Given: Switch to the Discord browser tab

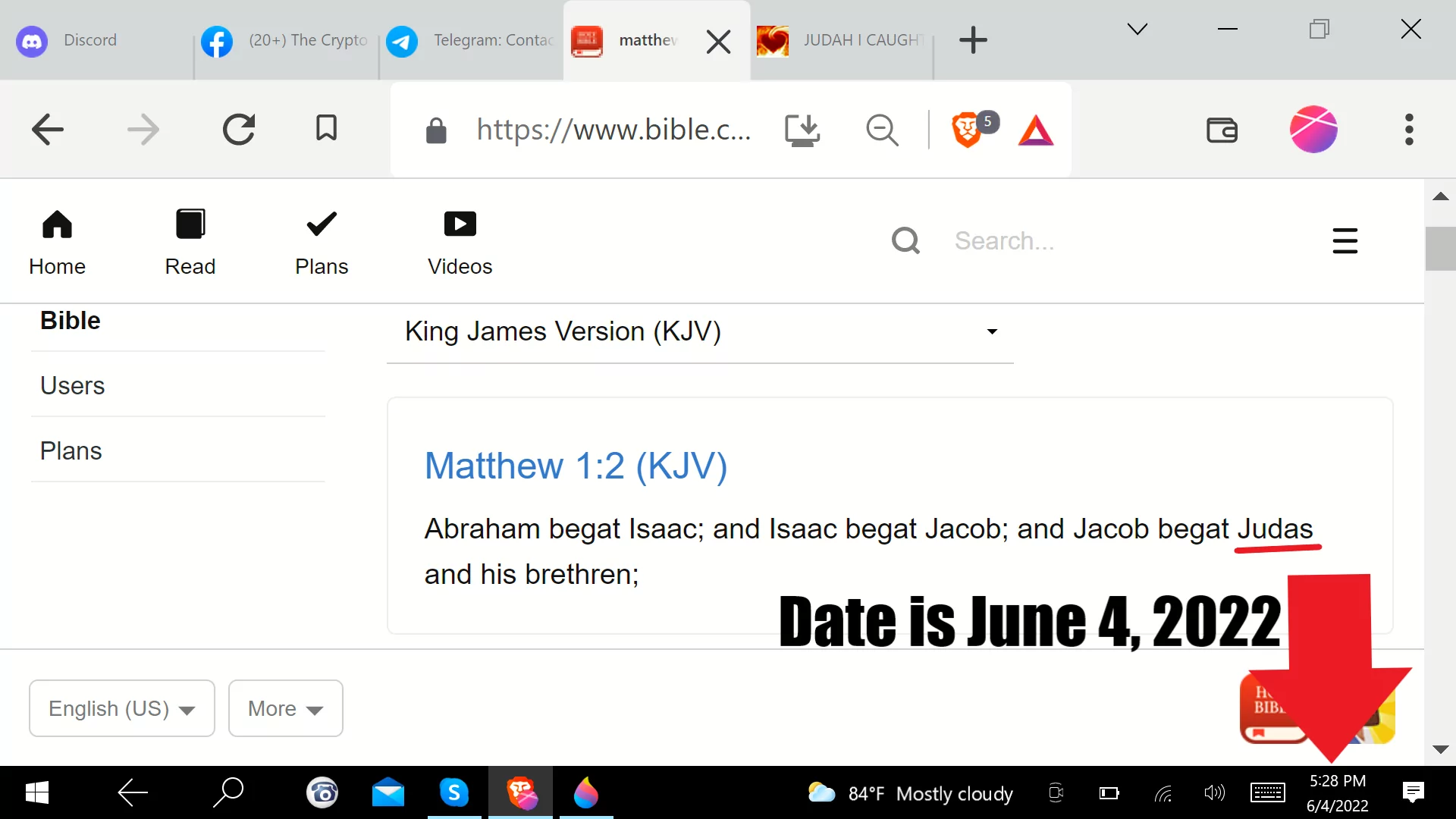Looking at the screenshot, I should (x=89, y=40).
